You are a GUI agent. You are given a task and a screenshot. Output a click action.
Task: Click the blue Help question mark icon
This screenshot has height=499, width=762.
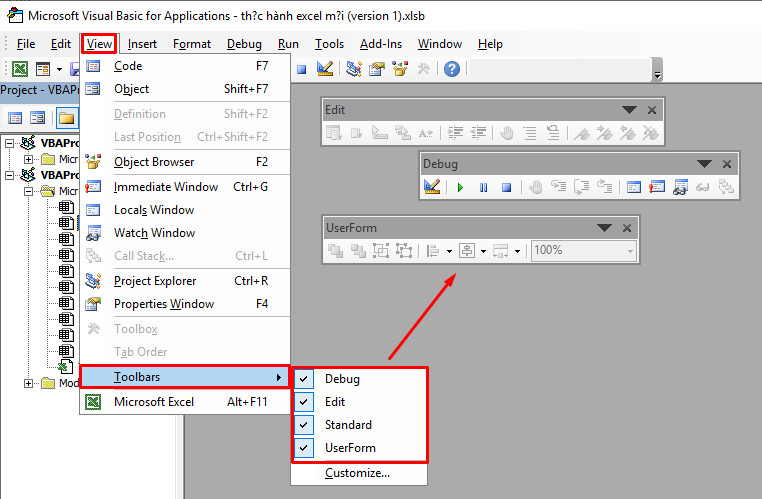coord(451,69)
